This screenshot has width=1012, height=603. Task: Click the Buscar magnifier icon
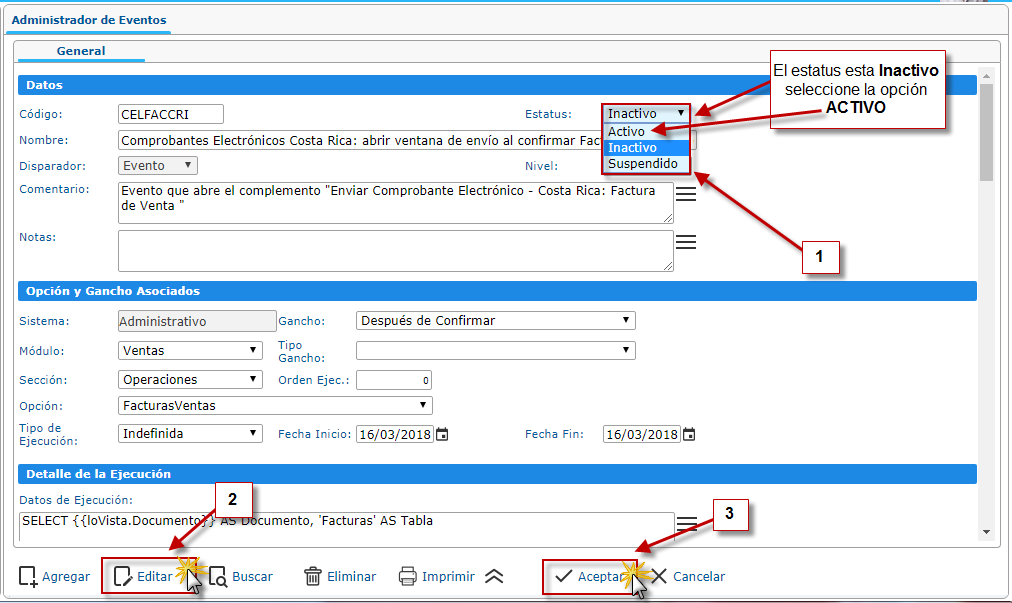[217, 576]
